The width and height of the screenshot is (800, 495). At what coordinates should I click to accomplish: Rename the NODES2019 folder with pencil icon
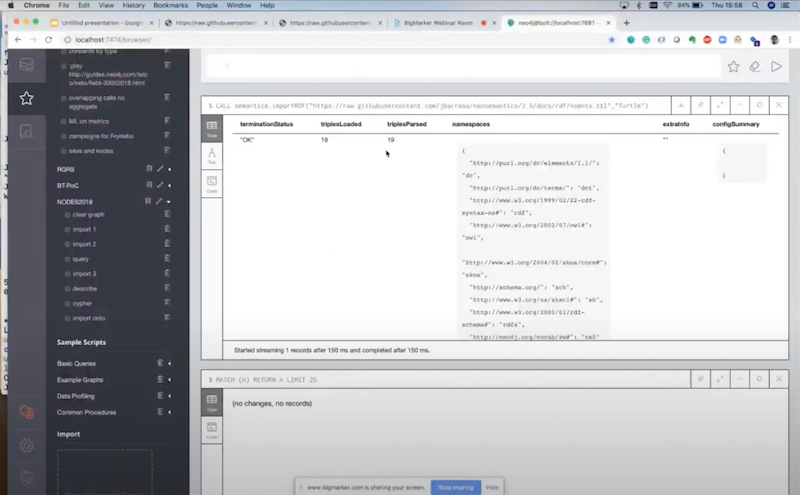159,202
